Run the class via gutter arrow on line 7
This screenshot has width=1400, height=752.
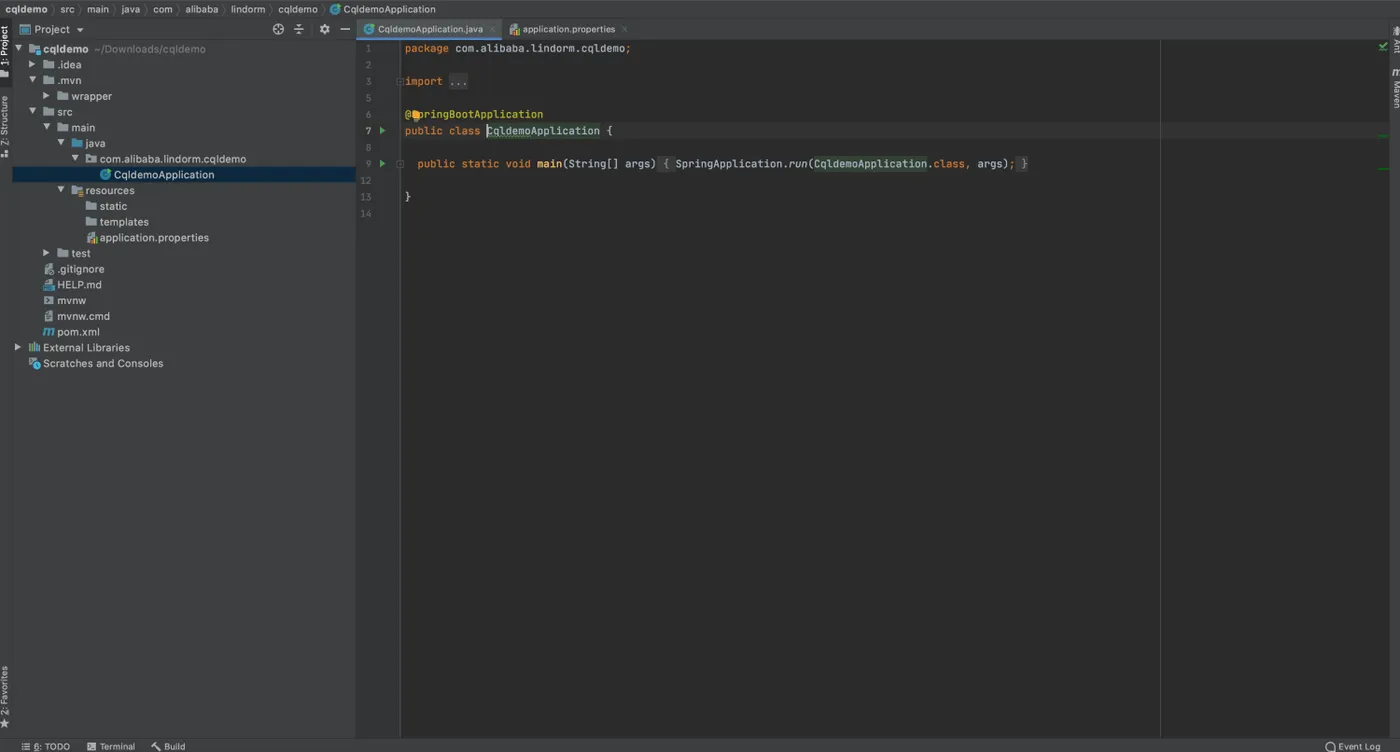pos(382,131)
